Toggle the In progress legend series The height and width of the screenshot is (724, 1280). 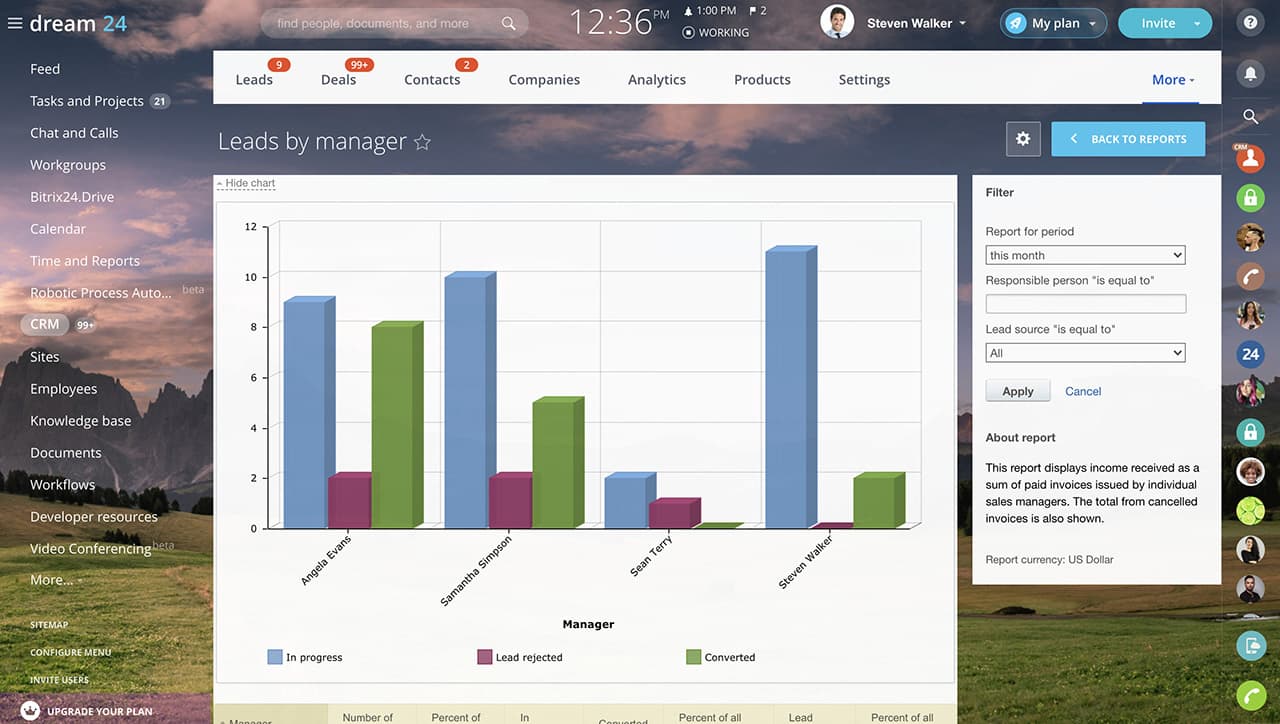pos(304,657)
